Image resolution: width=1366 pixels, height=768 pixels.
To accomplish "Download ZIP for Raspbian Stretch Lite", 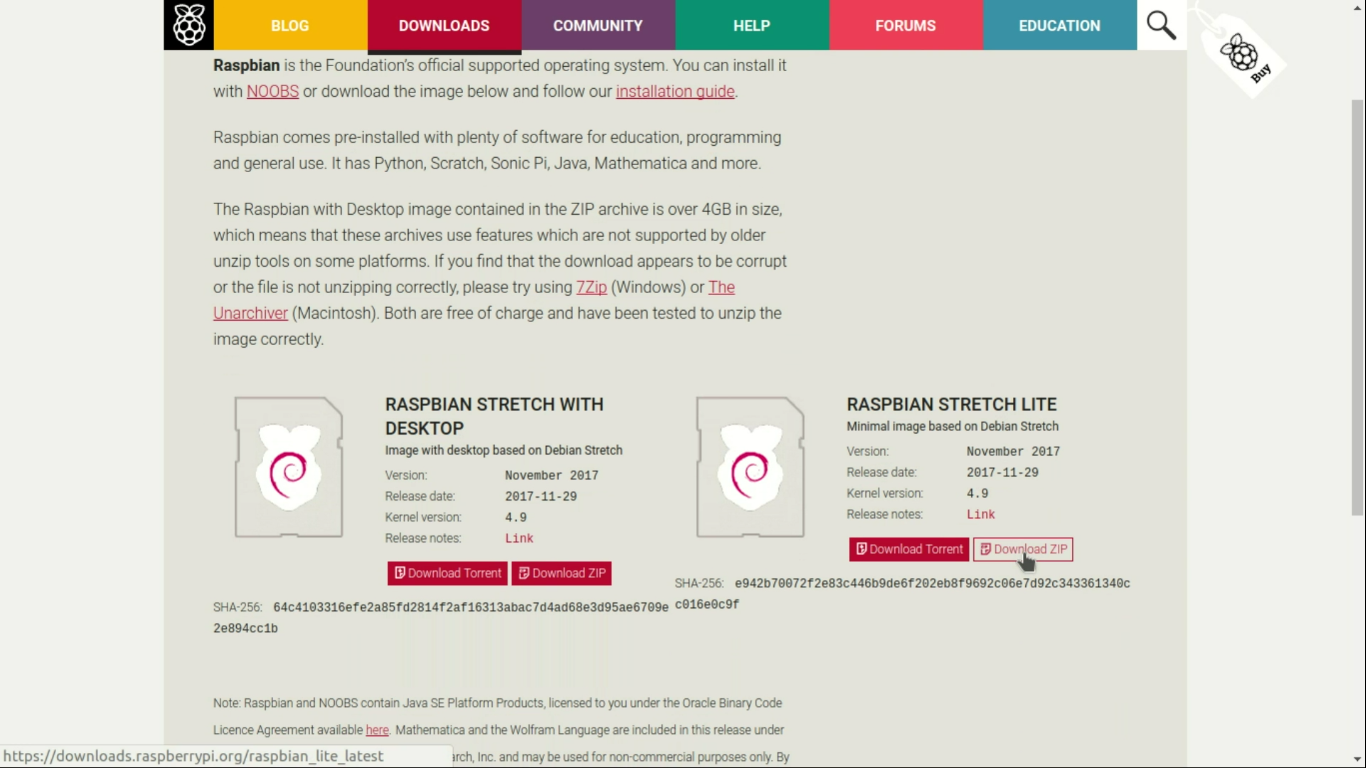I will (1023, 549).
